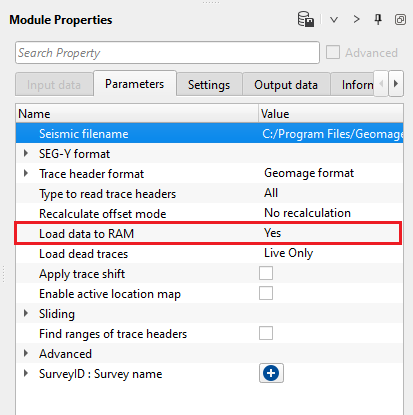The image size is (413, 415).
Task: Open the Output data tab
Action: [x=286, y=85]
